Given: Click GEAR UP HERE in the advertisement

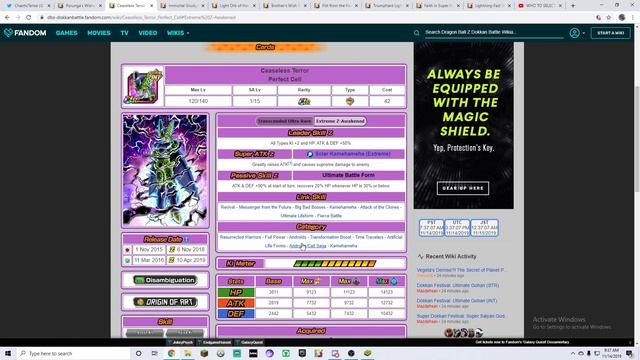Looking at the screenshot, I should [463, 188].
